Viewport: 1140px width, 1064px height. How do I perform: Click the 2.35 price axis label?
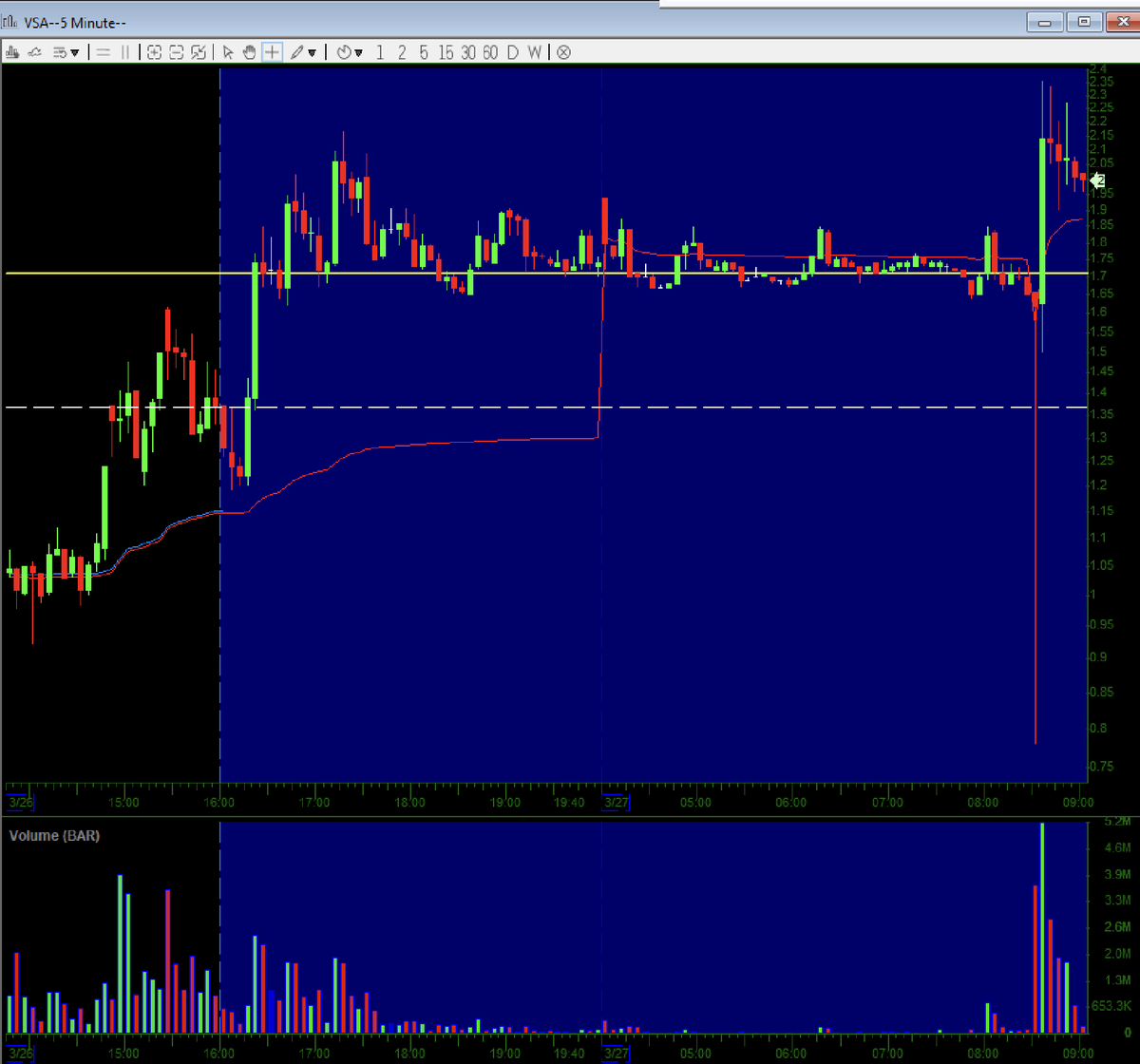coord(1102,82)
